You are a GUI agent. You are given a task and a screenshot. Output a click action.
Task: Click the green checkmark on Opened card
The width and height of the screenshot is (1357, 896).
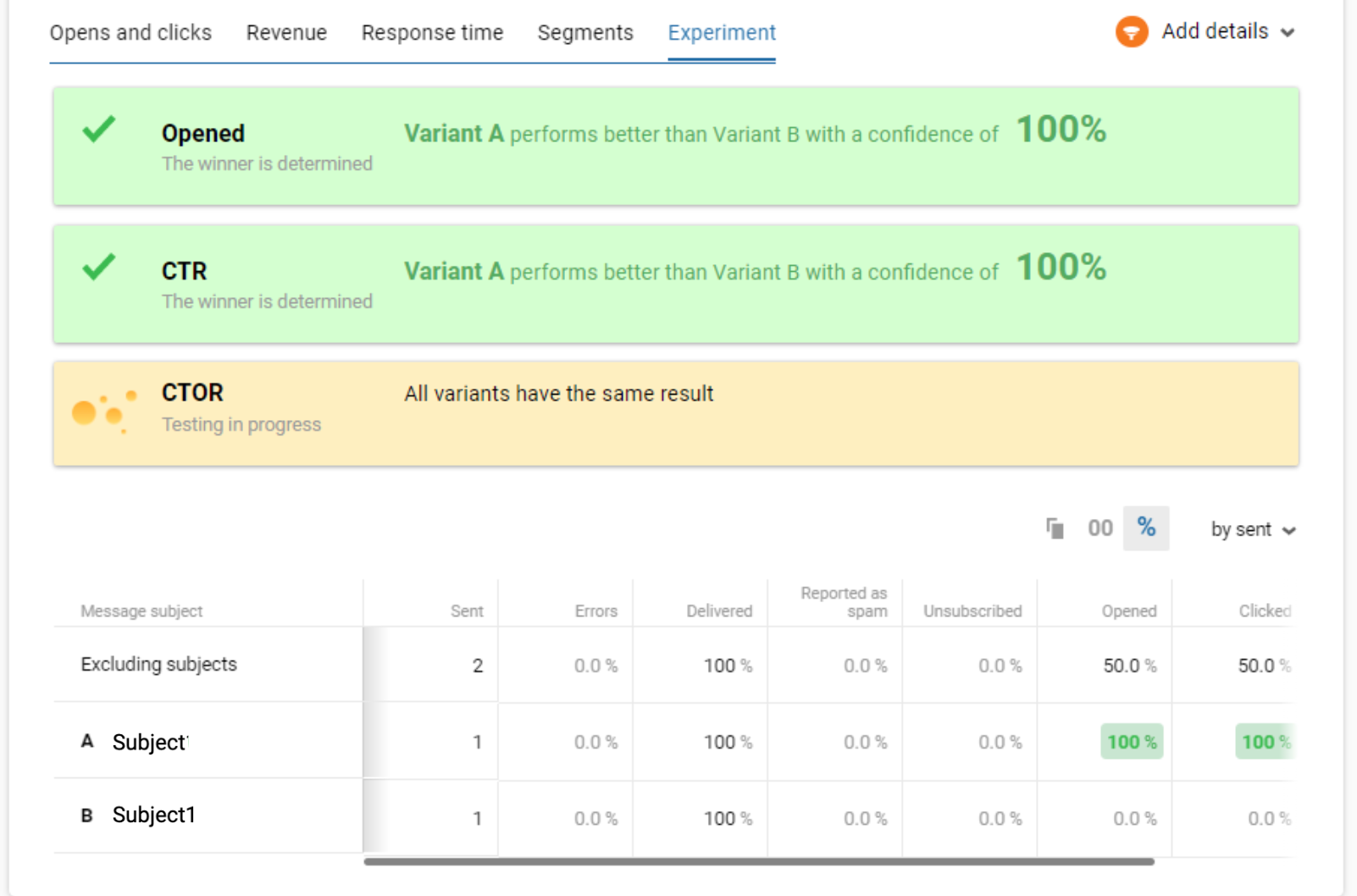(98, 130)
